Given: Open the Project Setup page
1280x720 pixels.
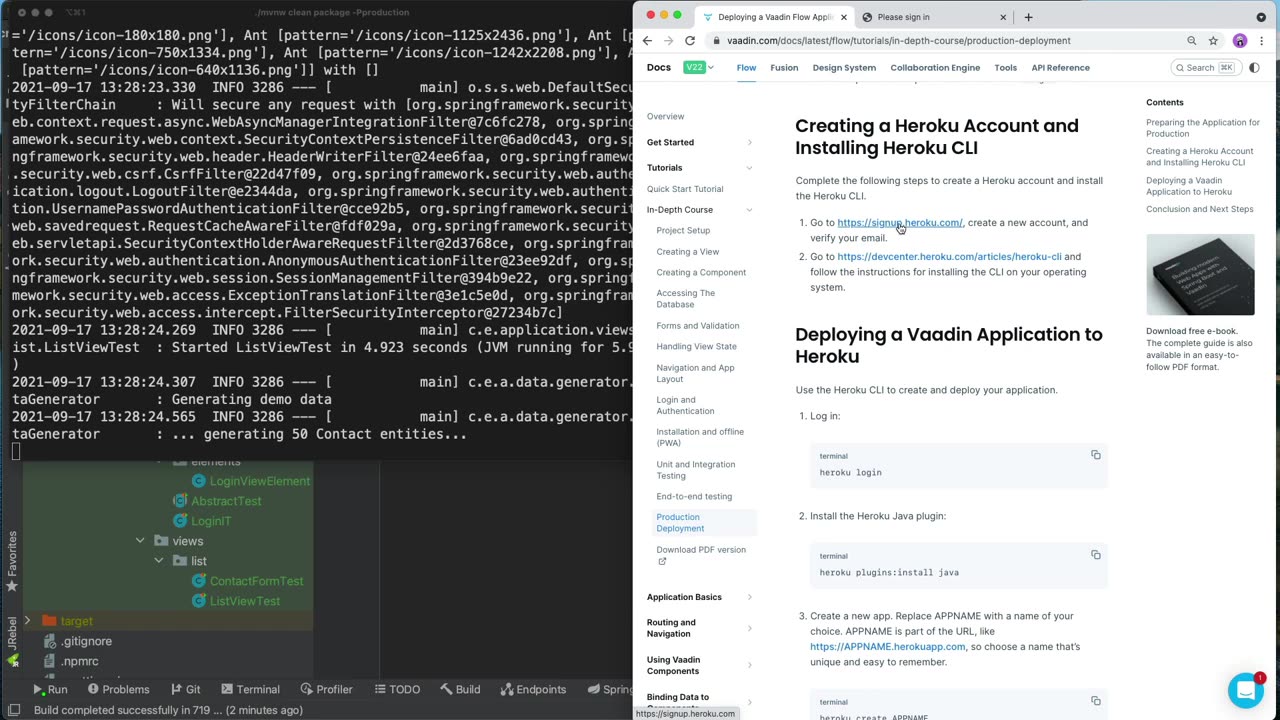Looking at the screenshot, I should pyautogui.click(x=683, y=231).
